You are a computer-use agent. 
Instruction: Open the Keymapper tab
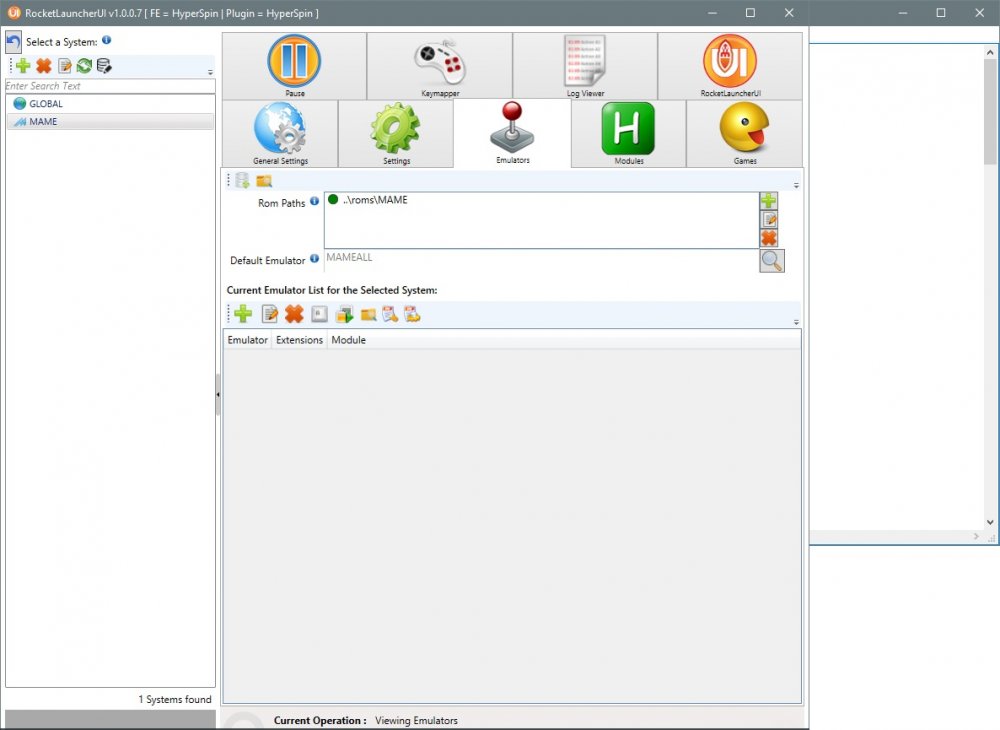click(440, 66)
